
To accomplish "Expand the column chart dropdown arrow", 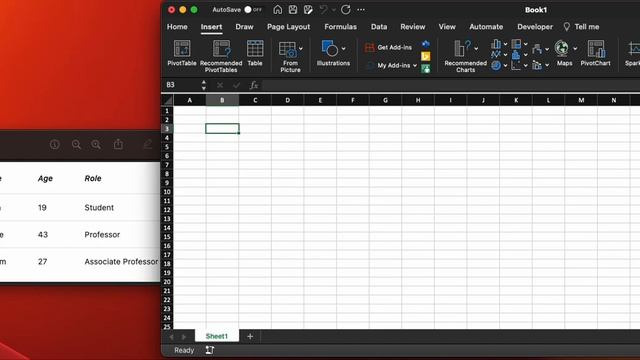I will (505, 44).
